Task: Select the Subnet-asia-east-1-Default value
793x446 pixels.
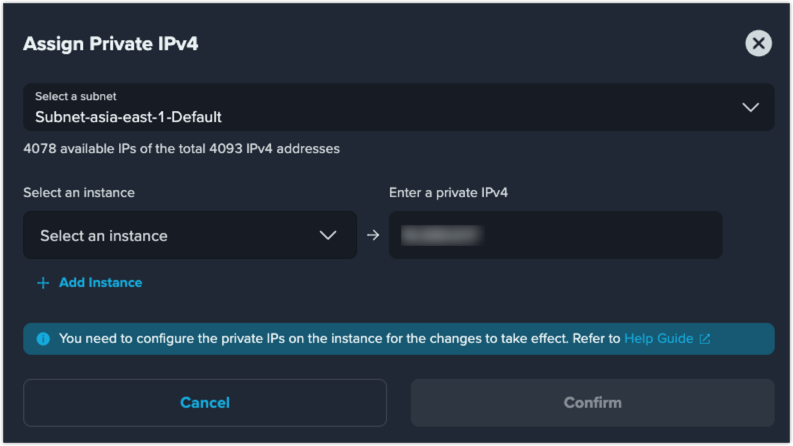Action: tap(128, 117)
